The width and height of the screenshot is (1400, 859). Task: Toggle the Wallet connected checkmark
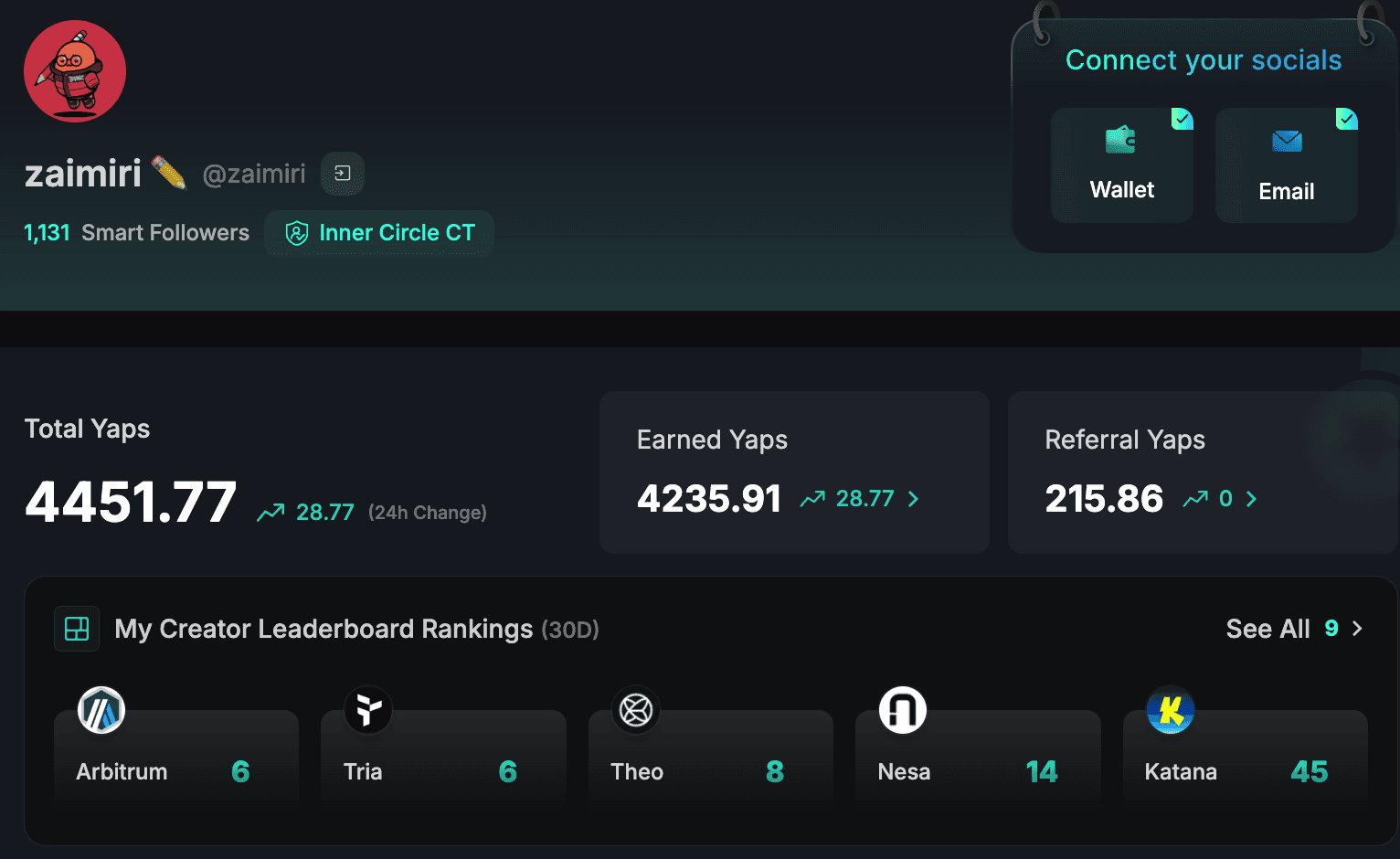tap(1183, 119)
